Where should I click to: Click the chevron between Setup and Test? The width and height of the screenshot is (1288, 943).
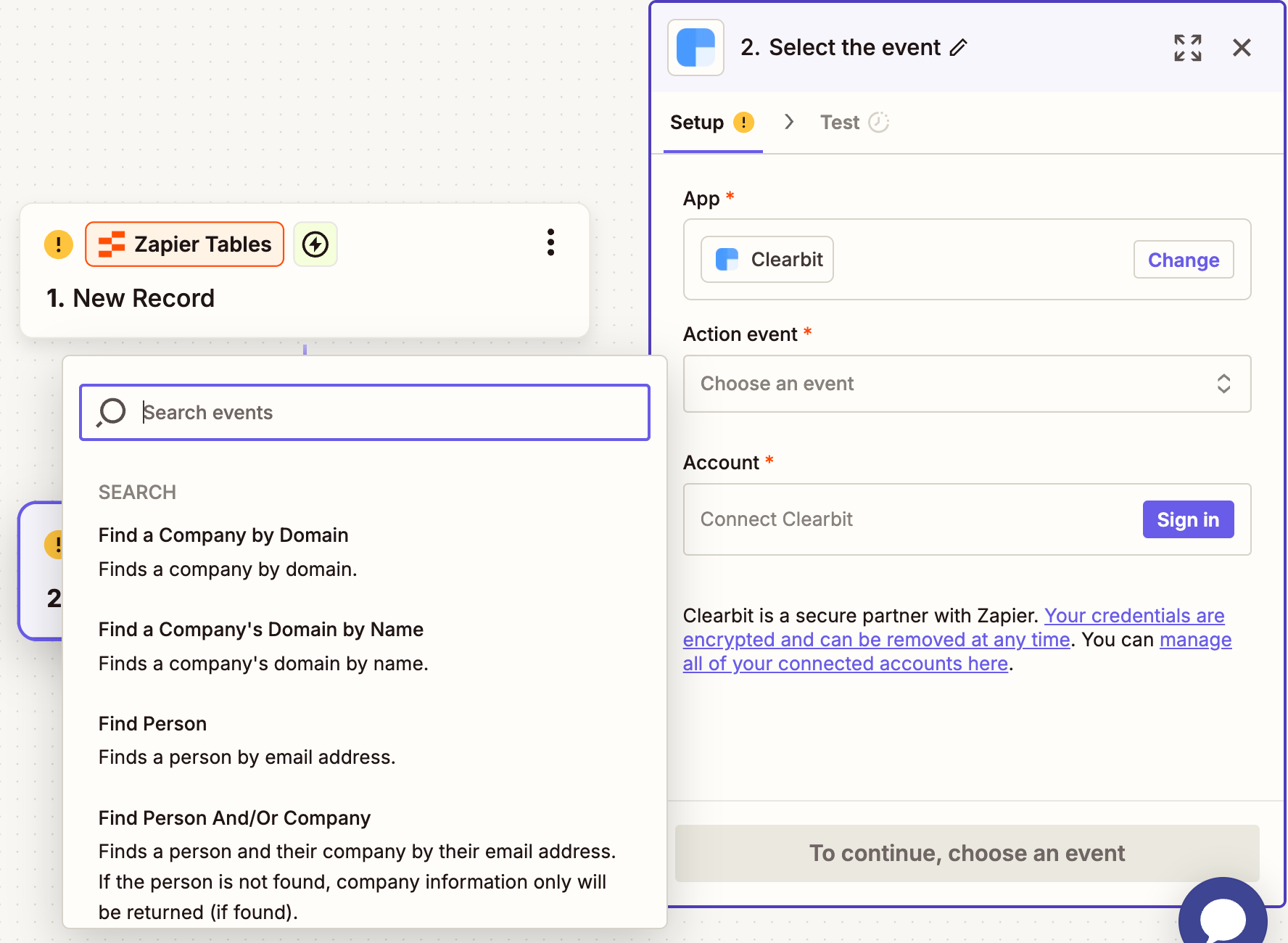[789, 122]
